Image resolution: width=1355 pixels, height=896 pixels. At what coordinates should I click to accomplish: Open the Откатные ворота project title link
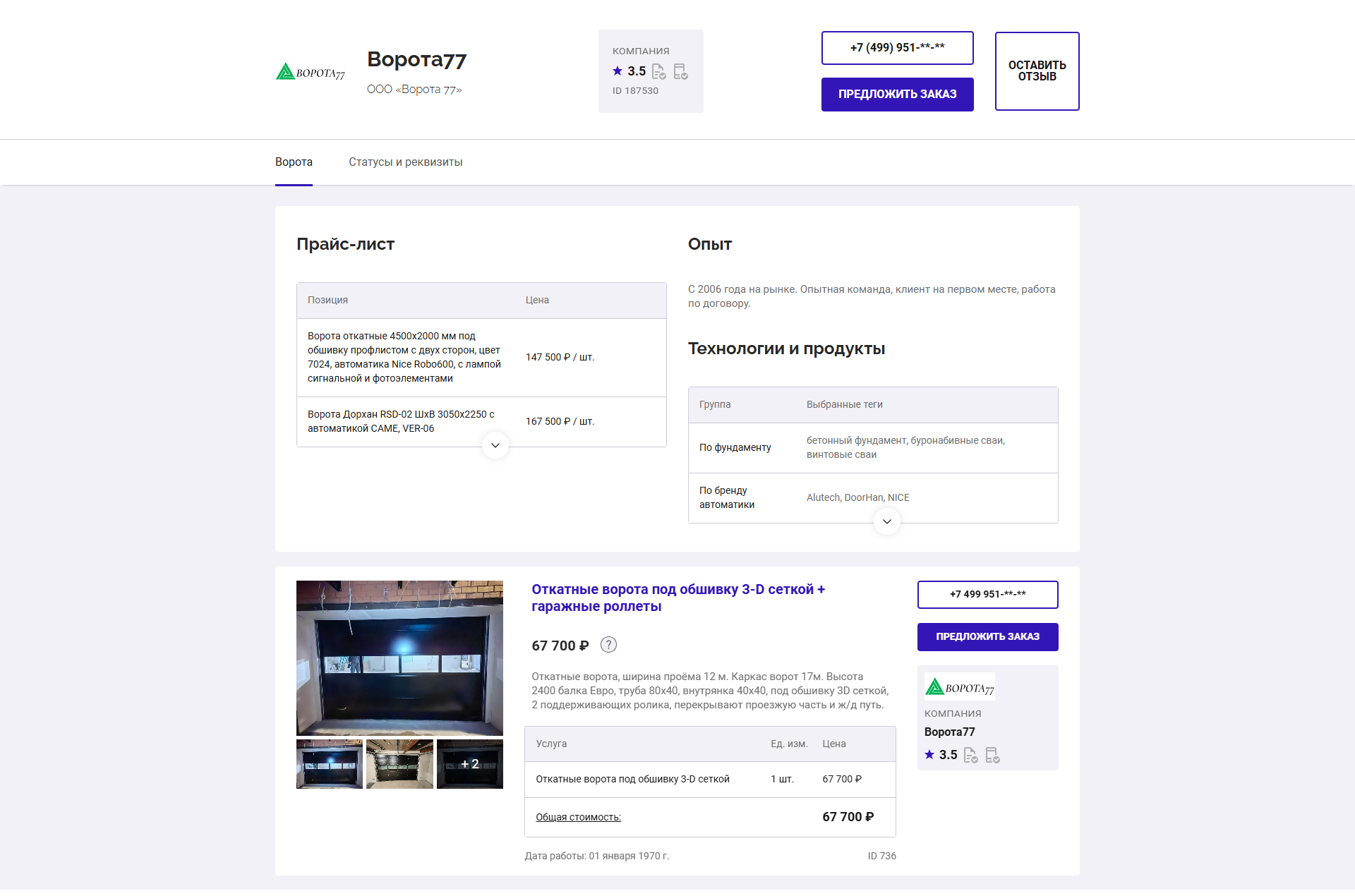pyautogui.click(x=677, y=598)
